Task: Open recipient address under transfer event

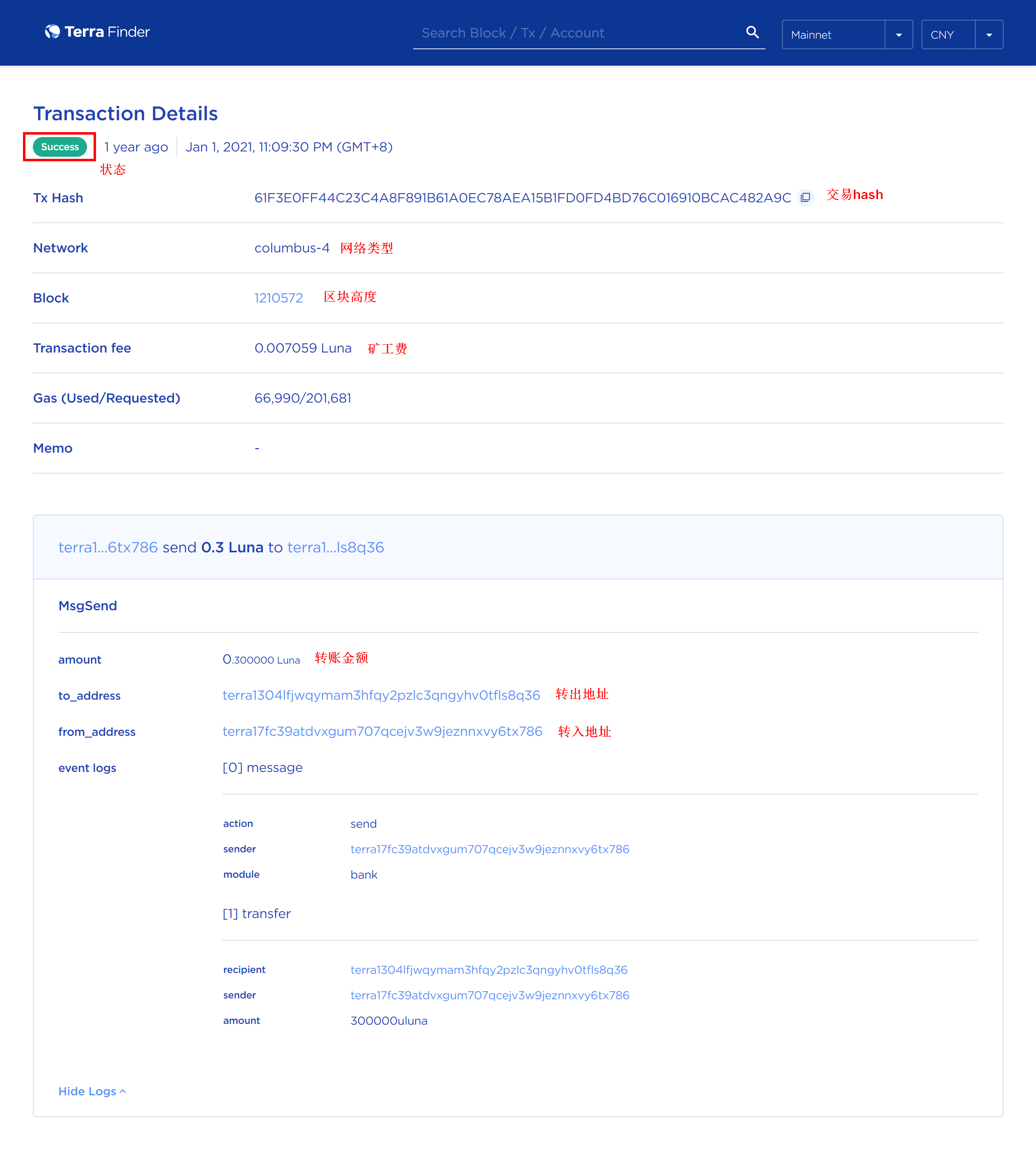Action: coord(489,970)
